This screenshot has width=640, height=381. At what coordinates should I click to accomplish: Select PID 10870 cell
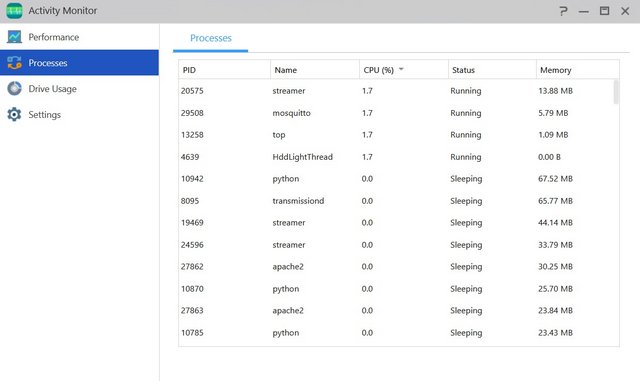pos(192,288)
